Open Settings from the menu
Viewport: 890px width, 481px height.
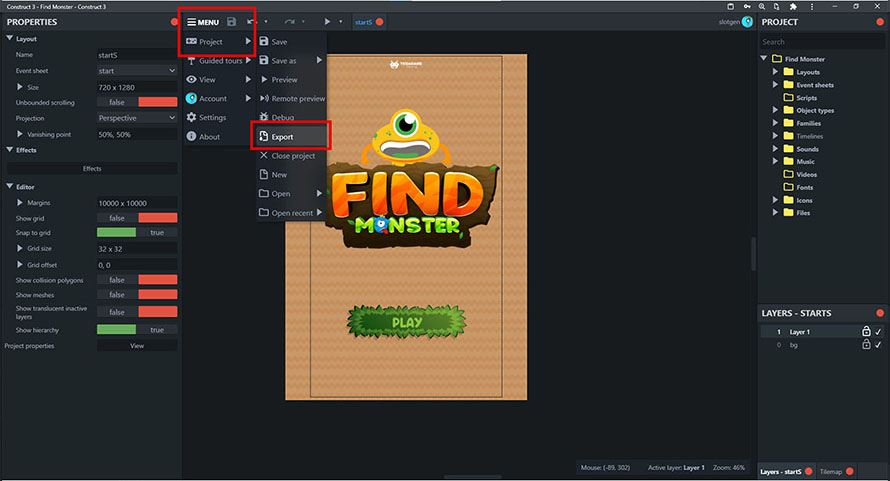pos(218,118)
